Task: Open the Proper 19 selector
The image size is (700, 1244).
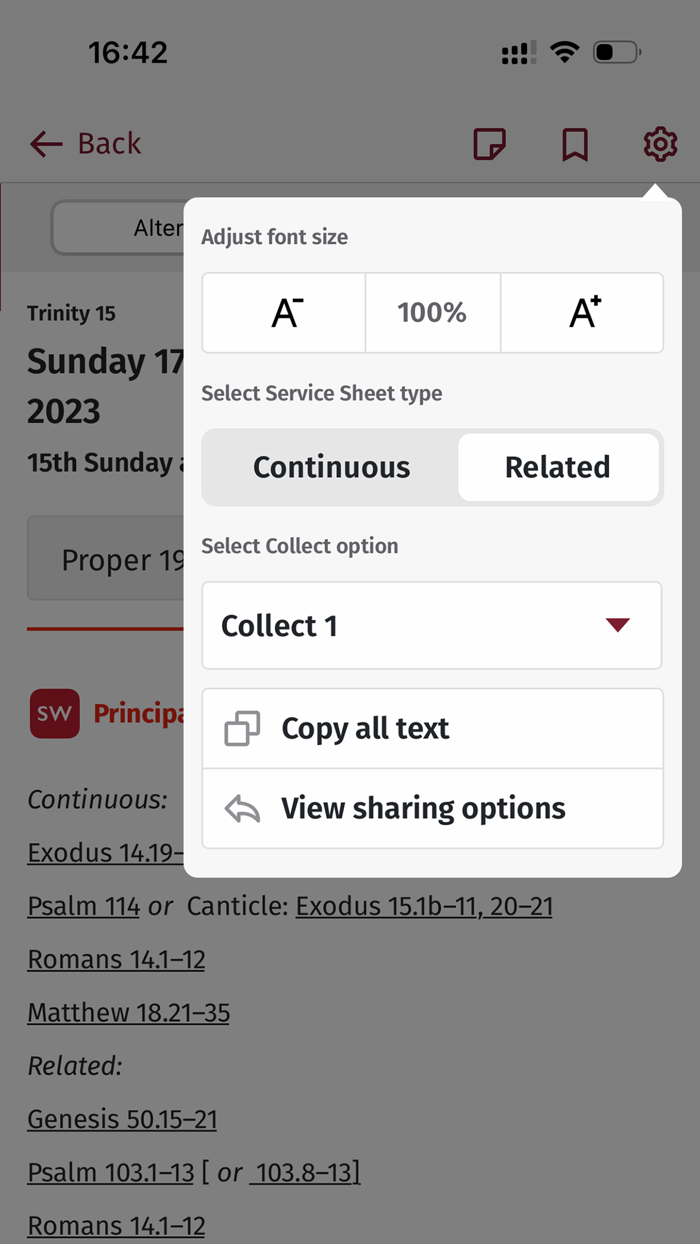Action: pos(110,560)
